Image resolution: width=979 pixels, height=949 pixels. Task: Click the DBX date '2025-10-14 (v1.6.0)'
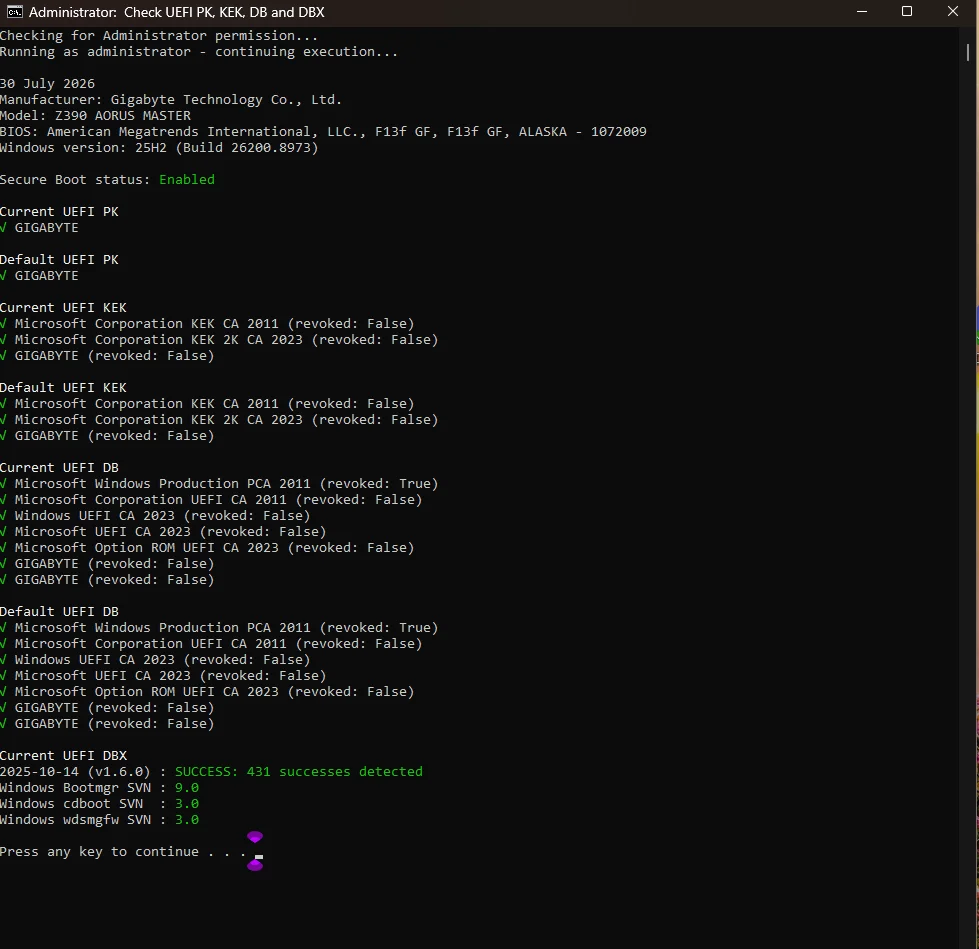click(75, 772)
